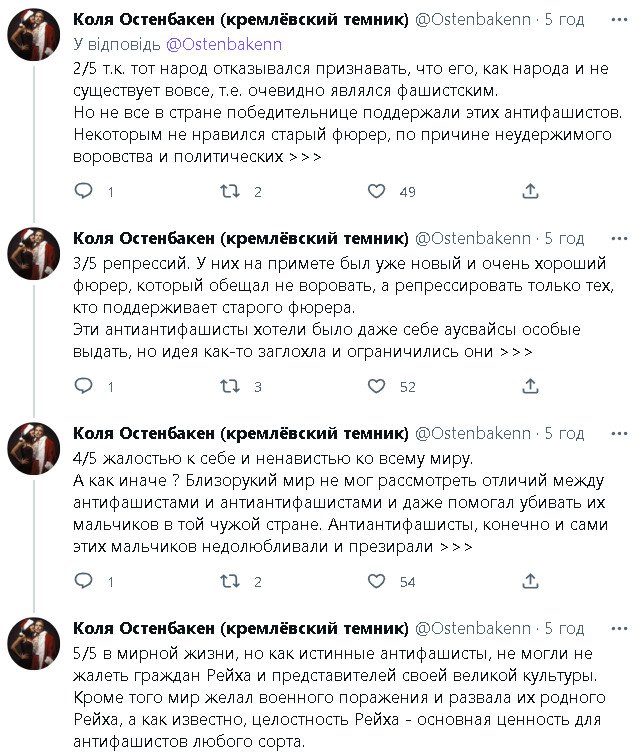642x754 pixels.
Task: Reply to the 2/5 tweet
Action: coord(85,191)
